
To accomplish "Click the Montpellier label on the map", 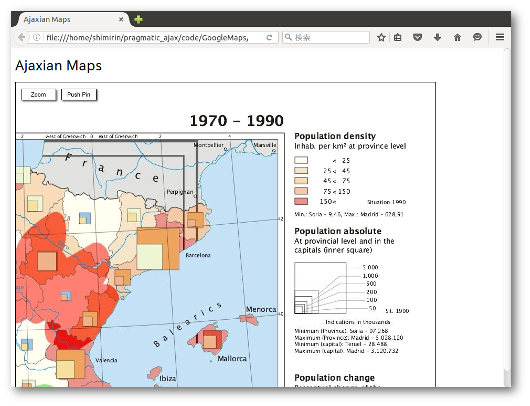I will 209,145.
